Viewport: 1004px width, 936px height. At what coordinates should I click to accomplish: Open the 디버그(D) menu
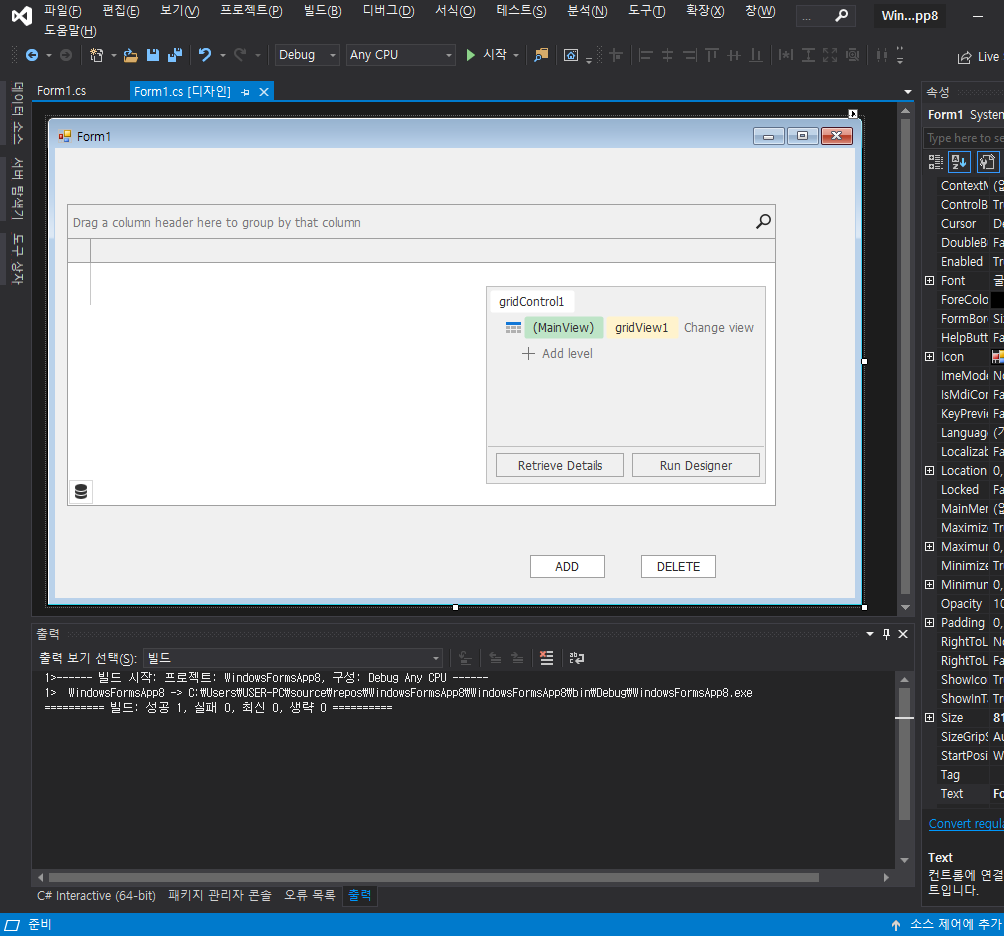[389, 11]
